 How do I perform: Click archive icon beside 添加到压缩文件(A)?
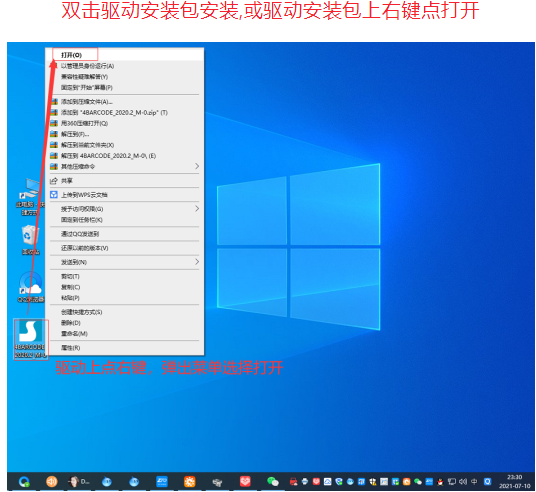coord(54,102)
